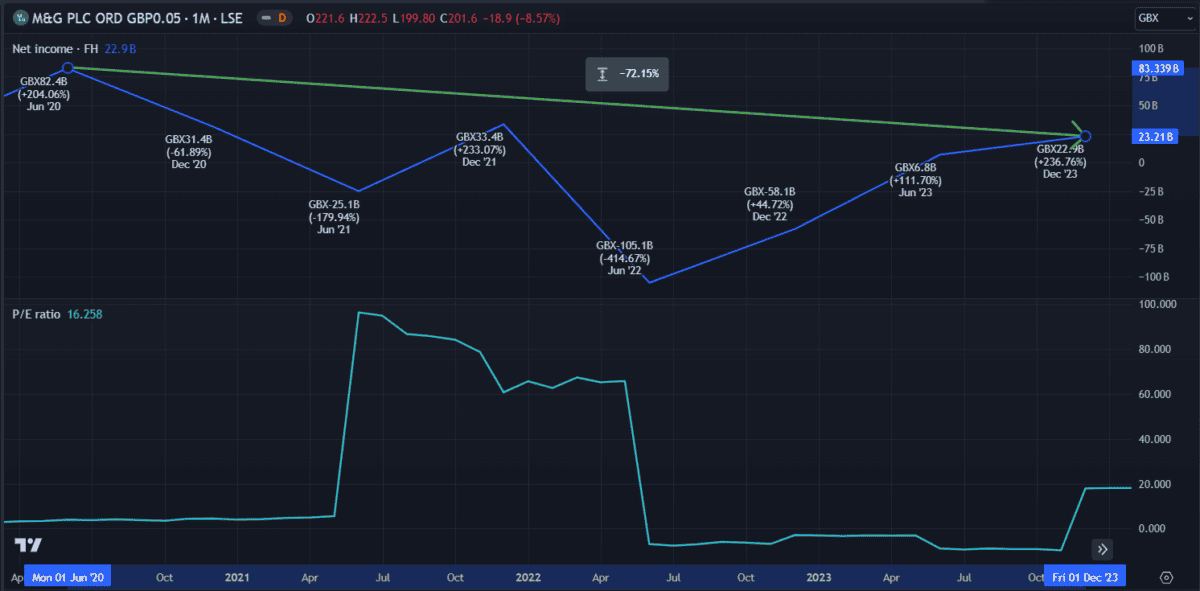Click the M&G PLC ORD GBP0.05 symbol title

[132, 19]
